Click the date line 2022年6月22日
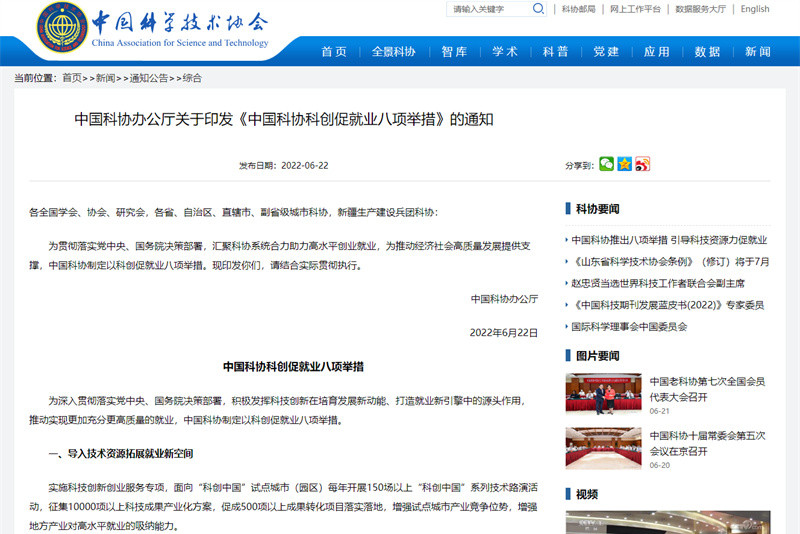The height and width of the screenshot is (534, 800). point(504,333)
